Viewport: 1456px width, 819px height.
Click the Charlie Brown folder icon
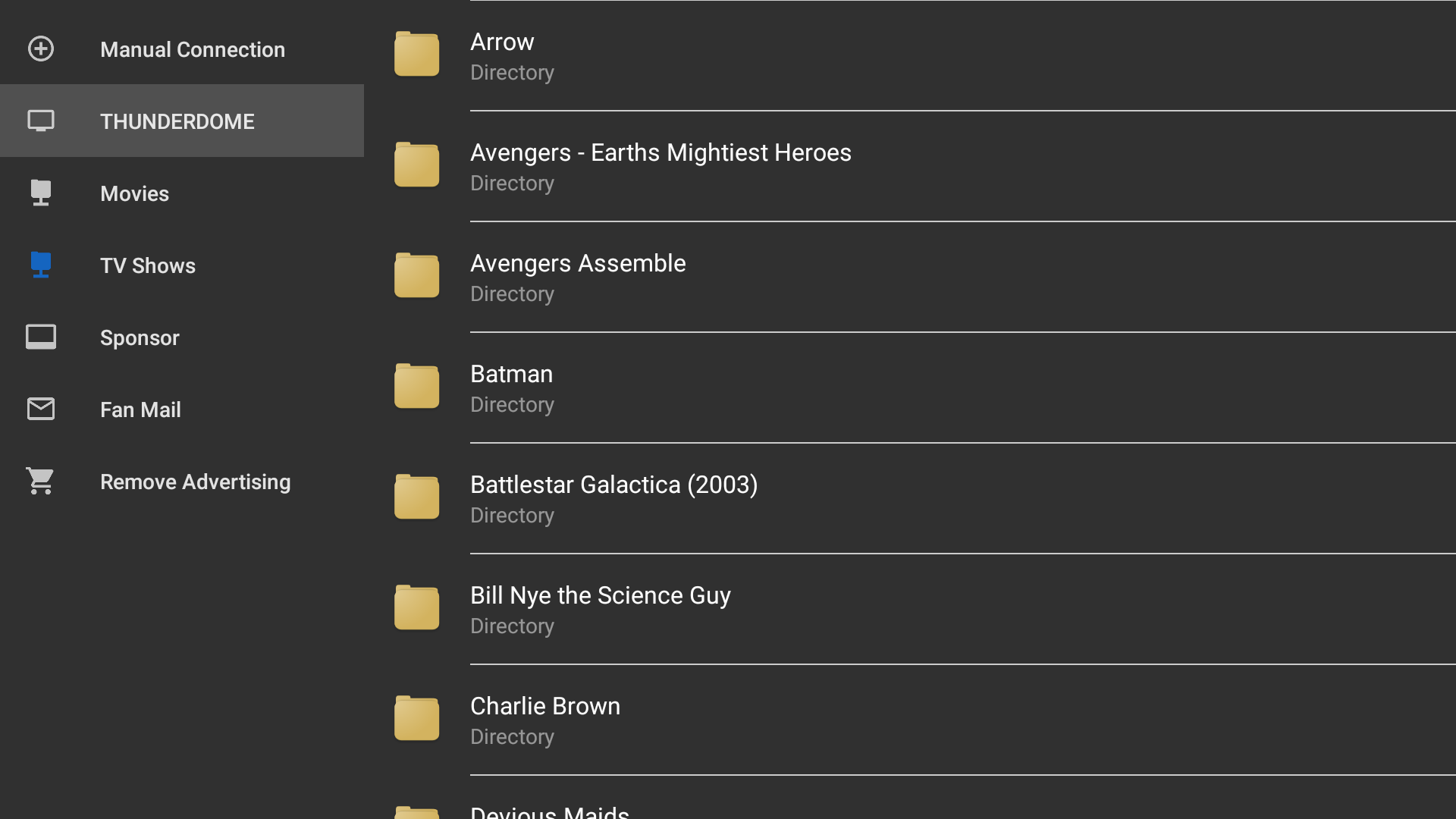(416, 717)
